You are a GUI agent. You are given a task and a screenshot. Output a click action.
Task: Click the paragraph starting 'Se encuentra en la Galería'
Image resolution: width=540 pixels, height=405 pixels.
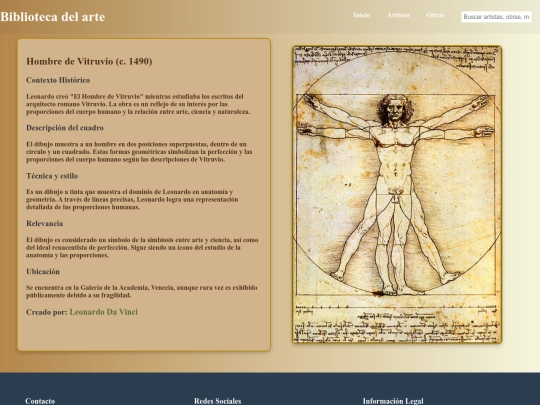142,291
